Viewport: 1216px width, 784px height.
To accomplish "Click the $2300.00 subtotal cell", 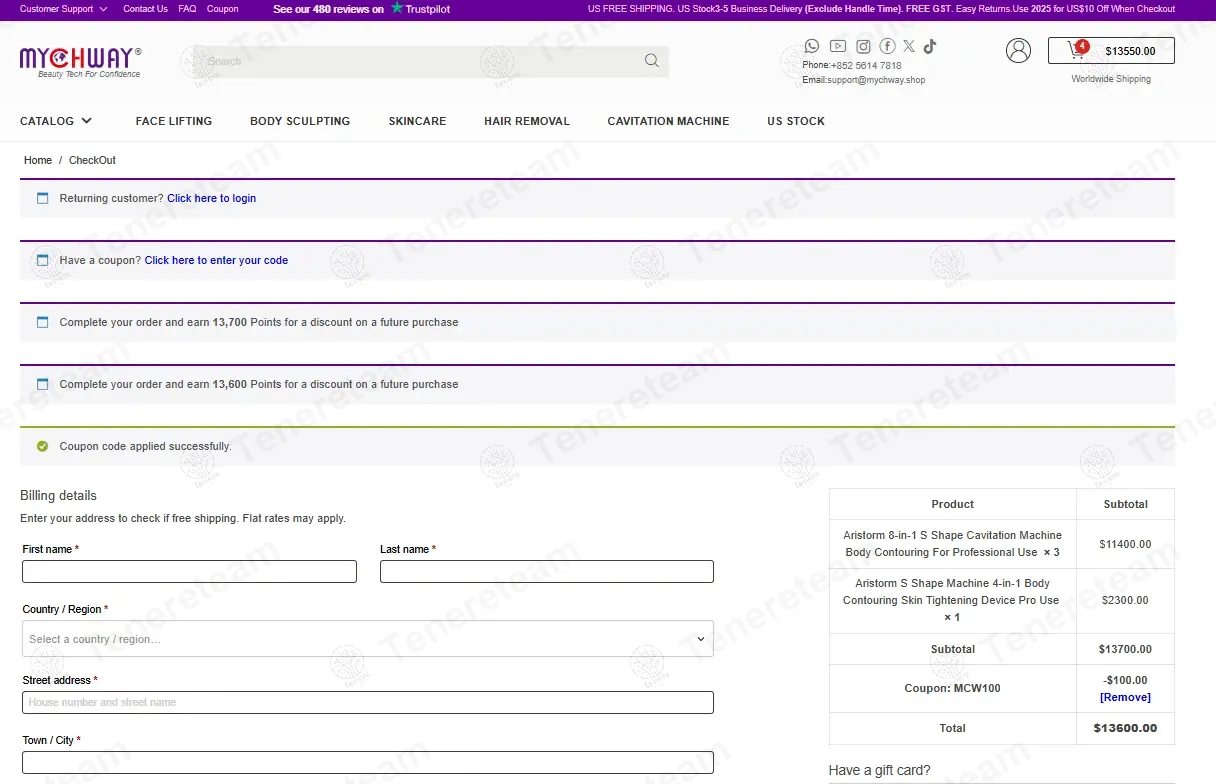I will [1125, 600].
